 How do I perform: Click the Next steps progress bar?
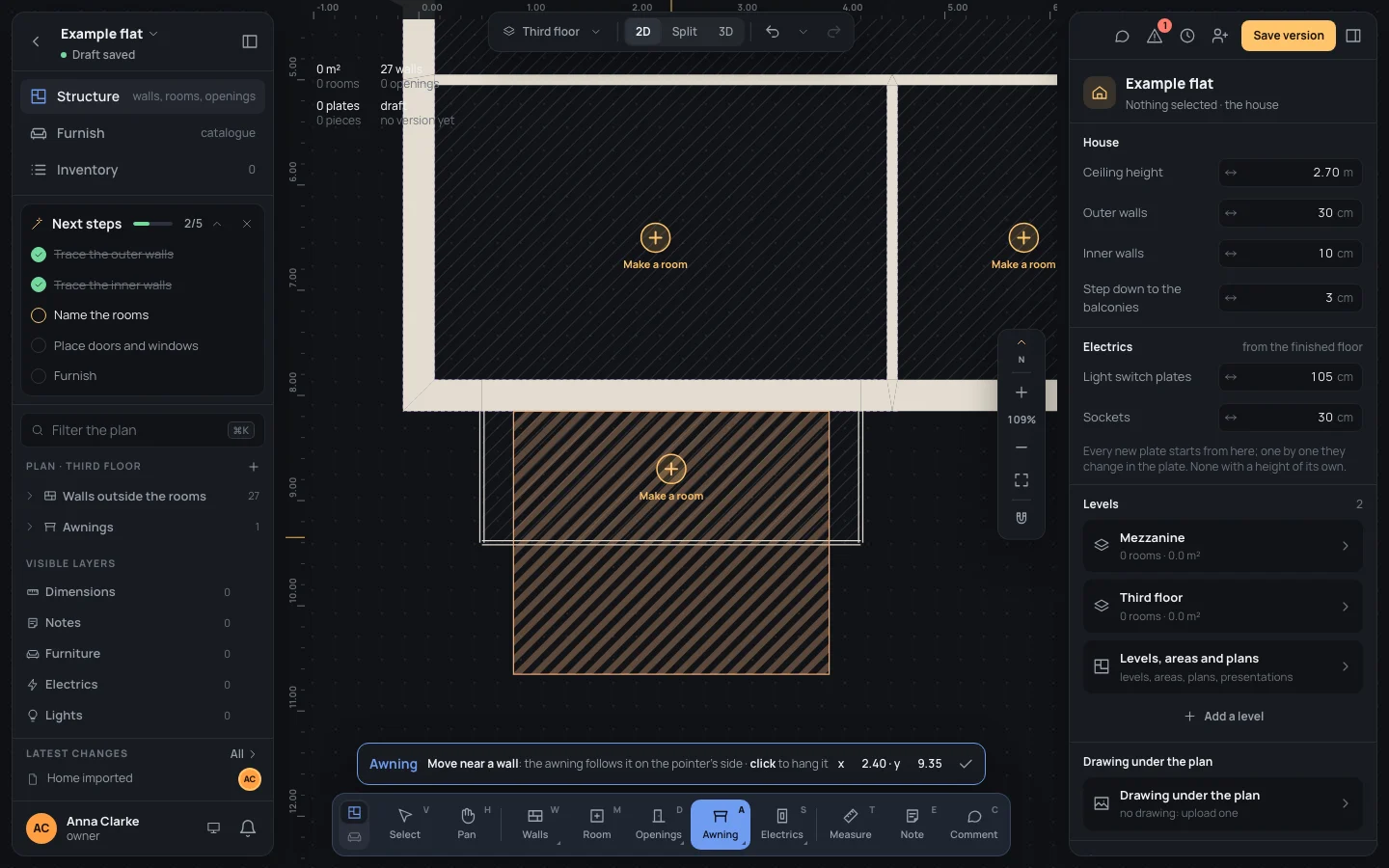coord(152,224)
